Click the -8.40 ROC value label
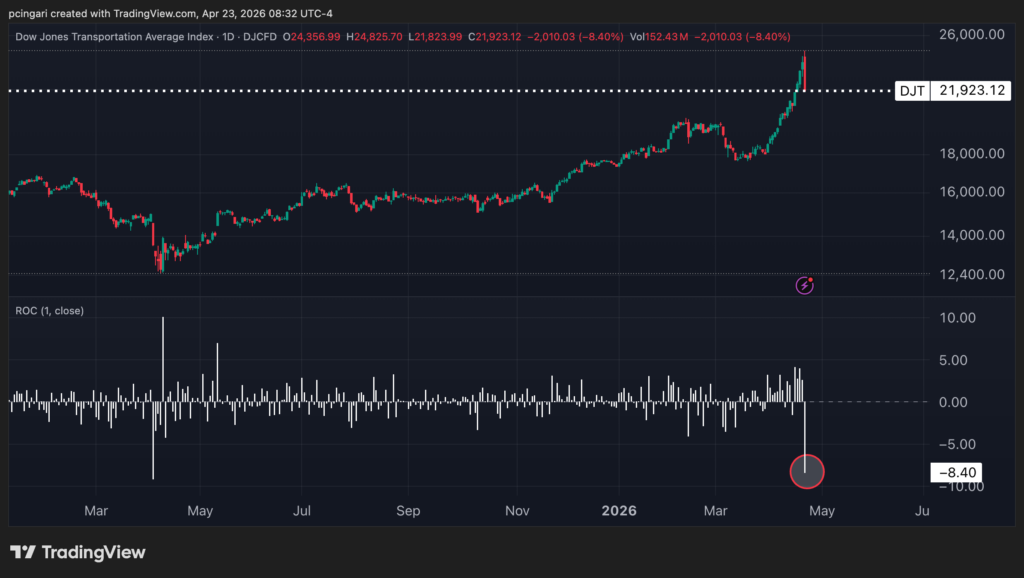Screen dimensions: 1024x578 (x=956, y=471)
